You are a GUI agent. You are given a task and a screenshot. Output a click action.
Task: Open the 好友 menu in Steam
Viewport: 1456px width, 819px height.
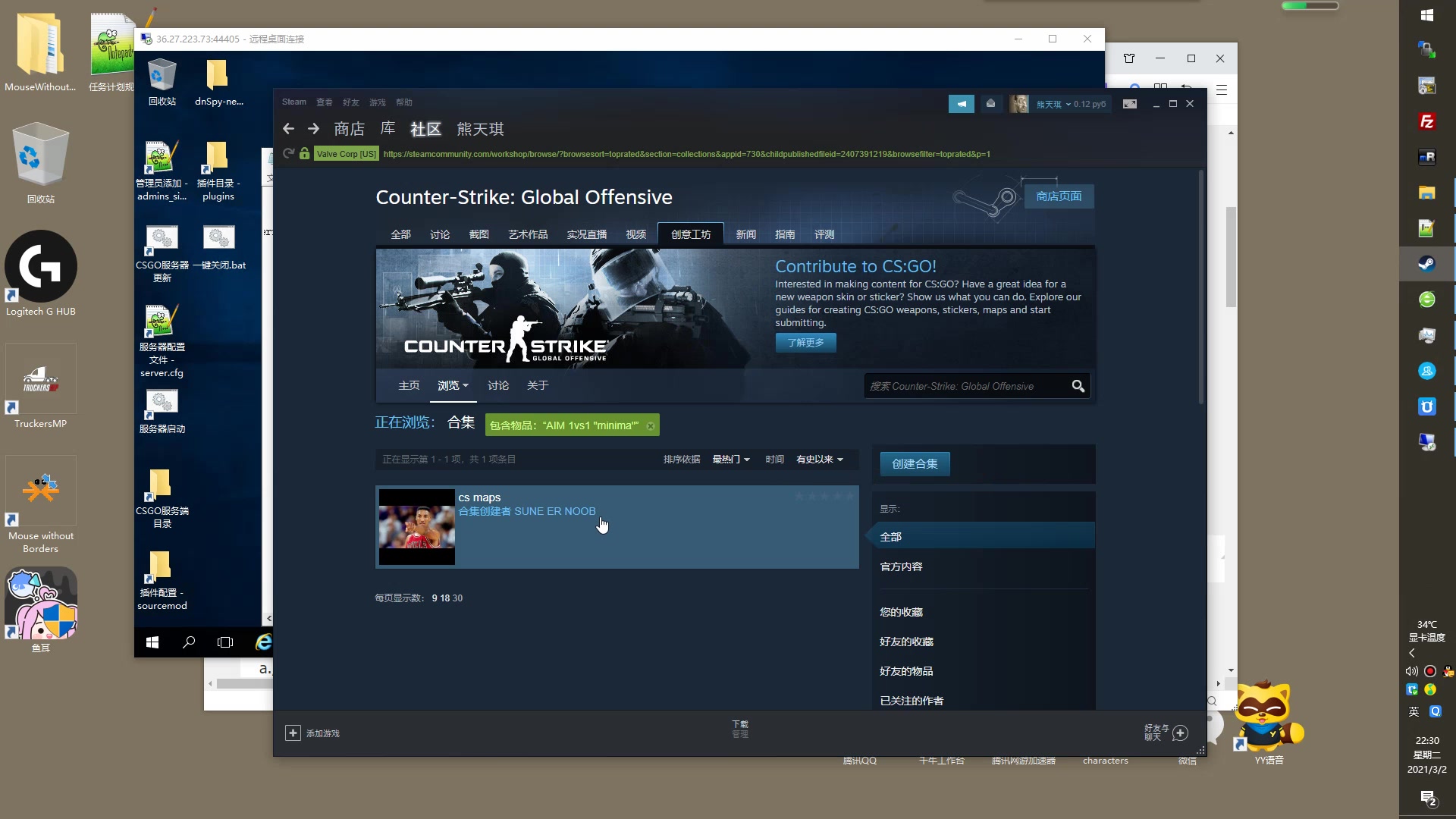tap(351, 102)
